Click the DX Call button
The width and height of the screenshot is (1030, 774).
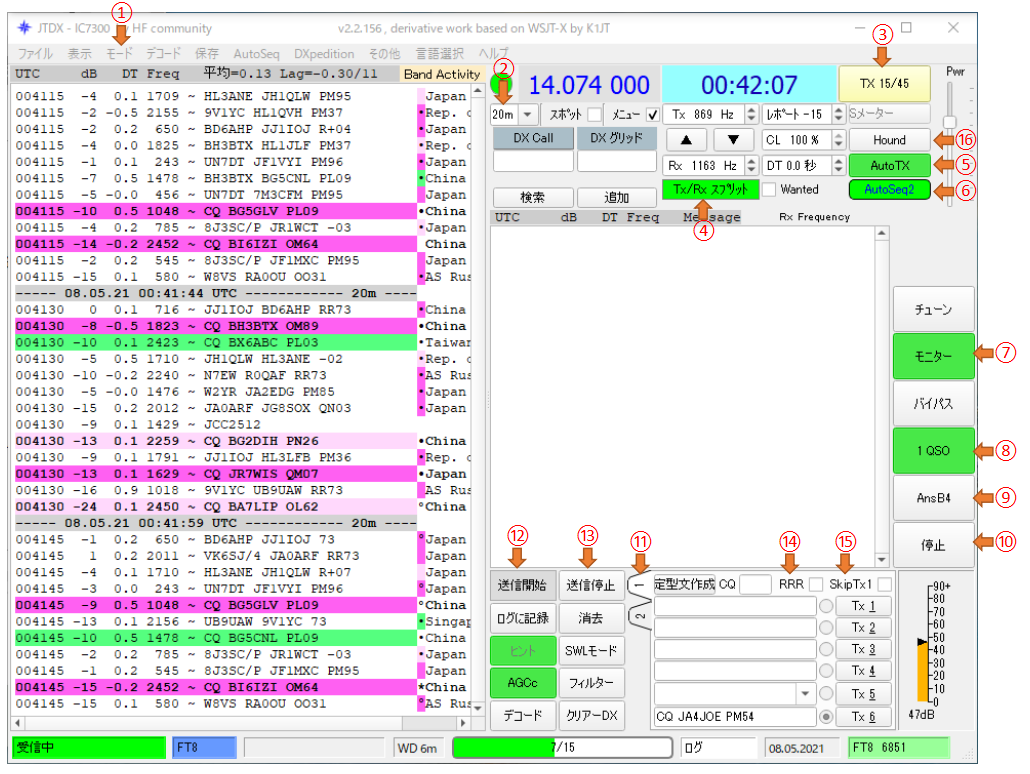(533, 138)
